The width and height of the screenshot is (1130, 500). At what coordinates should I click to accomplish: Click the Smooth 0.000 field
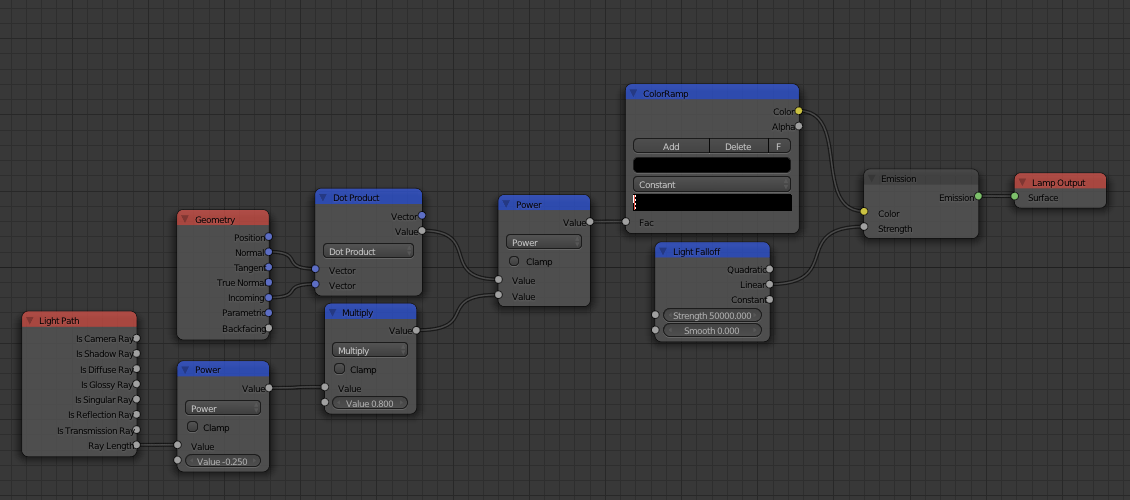point(712,331)
